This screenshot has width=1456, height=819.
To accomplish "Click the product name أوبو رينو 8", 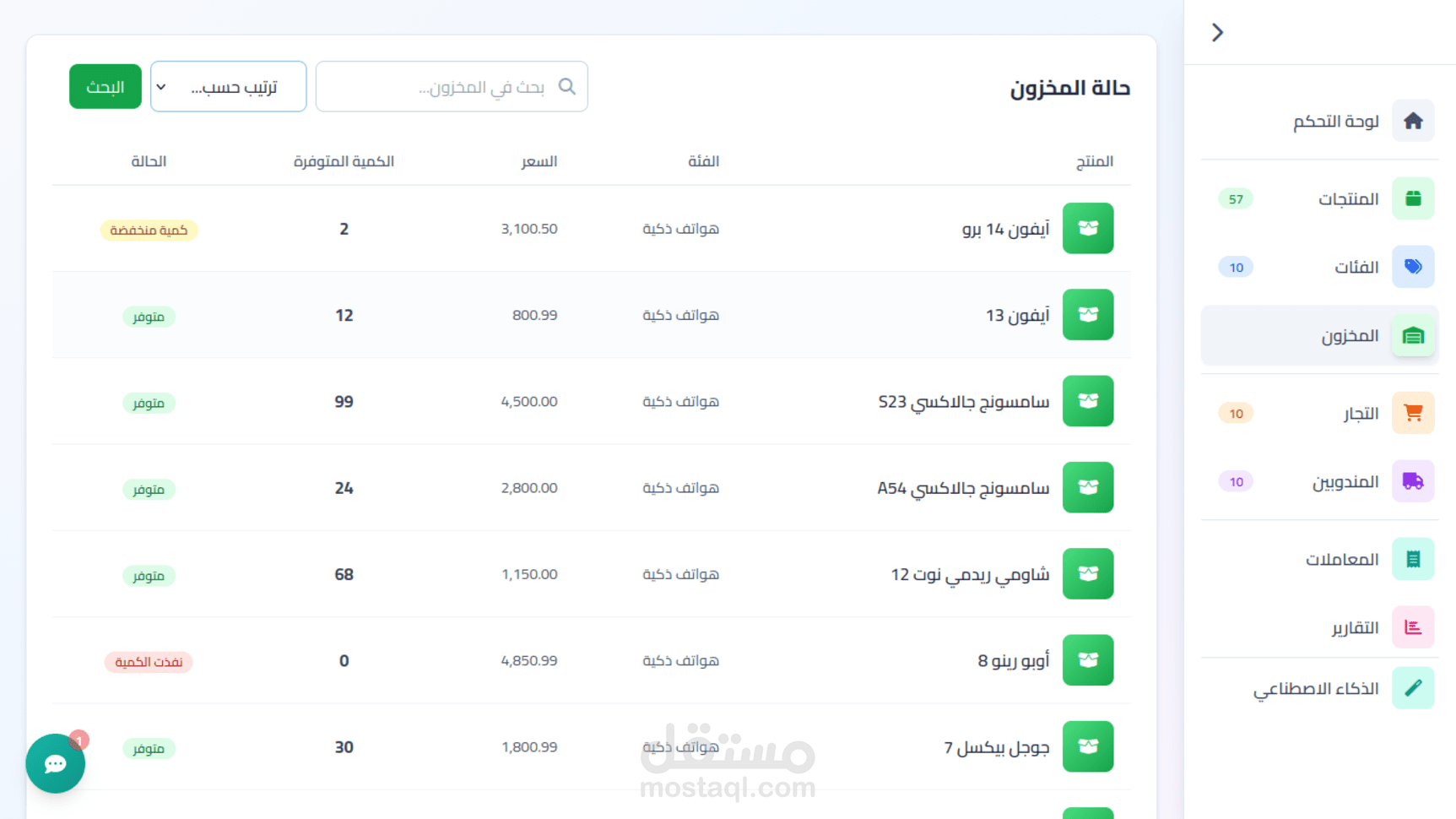I will pyautogui.click(x=1013, y=660).
